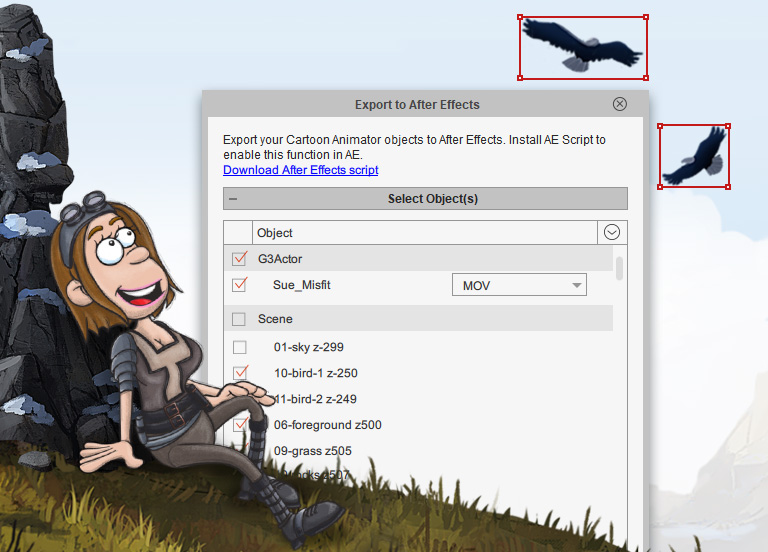768x552 pixels.
Task: Uncheck the 10-bird-1 z-250 checkbox
Action: point(239,373)
